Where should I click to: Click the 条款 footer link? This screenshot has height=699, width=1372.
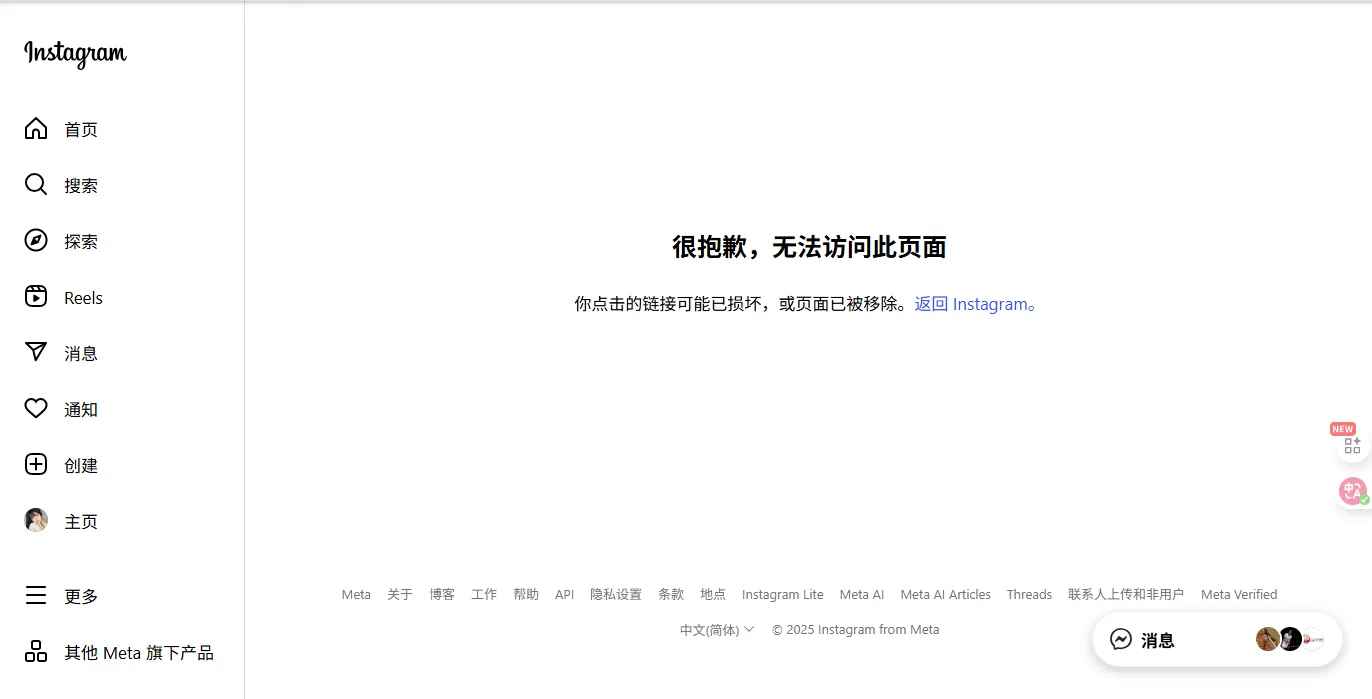pyautogui.click(x=671, y=594)
